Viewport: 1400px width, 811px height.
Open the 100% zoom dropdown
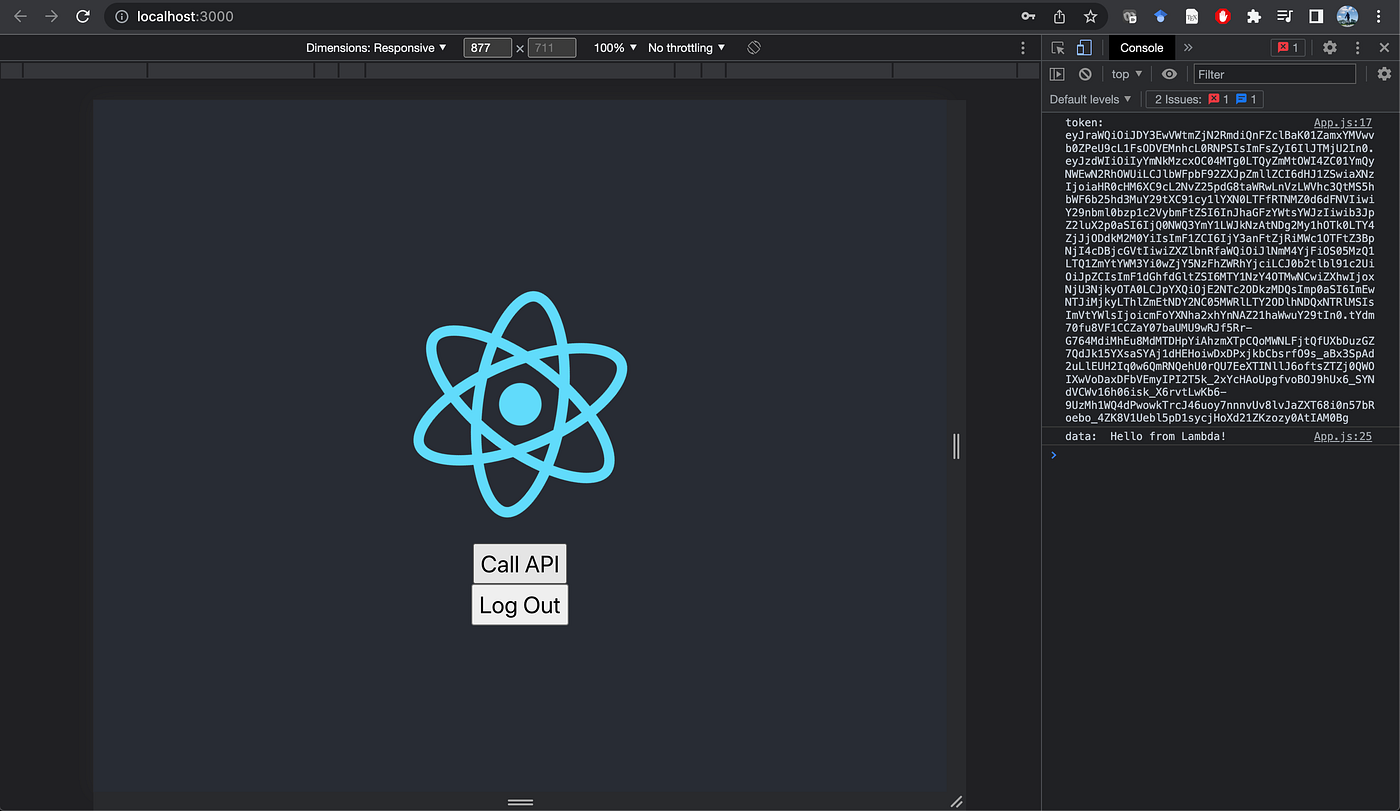coord(615,48)
